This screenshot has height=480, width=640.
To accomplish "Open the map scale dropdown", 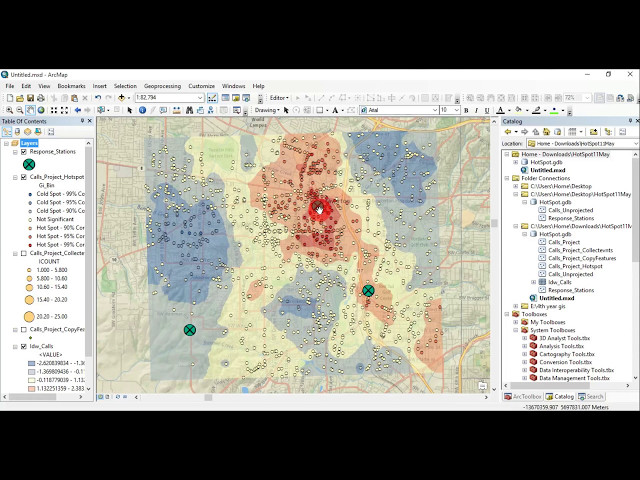I will tap(200, 98).
